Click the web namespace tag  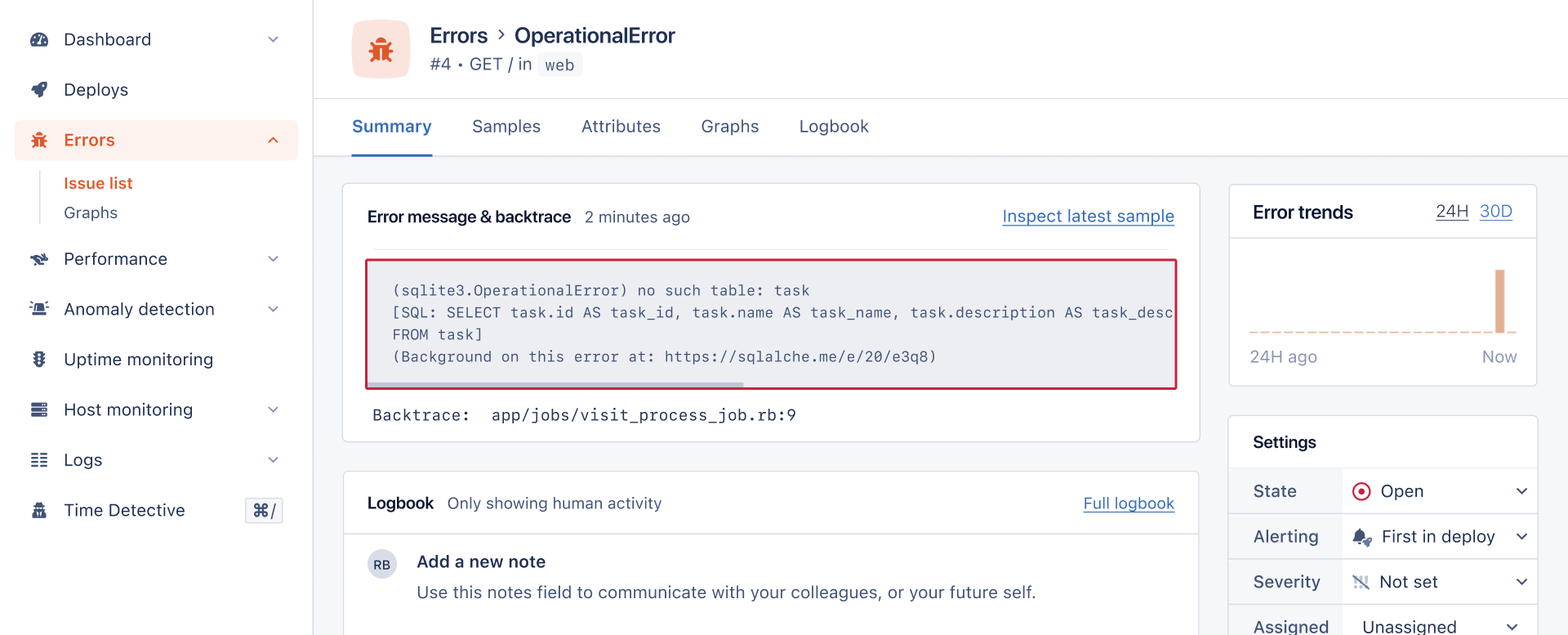pos(559,65)
